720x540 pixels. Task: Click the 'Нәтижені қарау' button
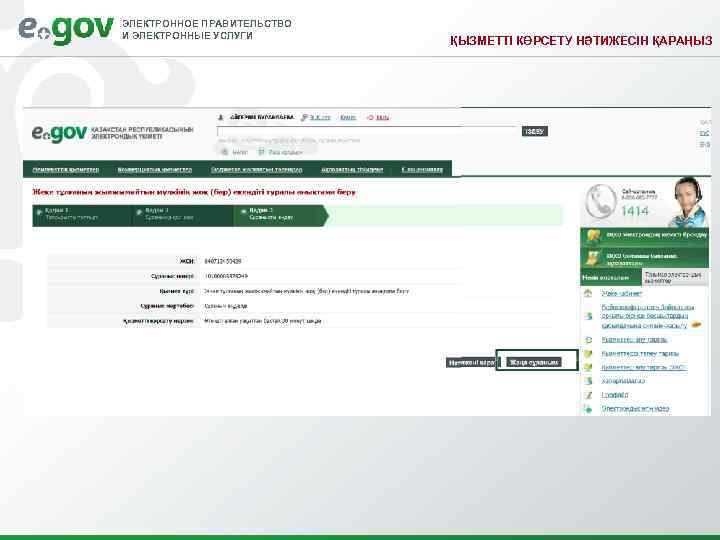pyautogui.click(x=472, y=363)
